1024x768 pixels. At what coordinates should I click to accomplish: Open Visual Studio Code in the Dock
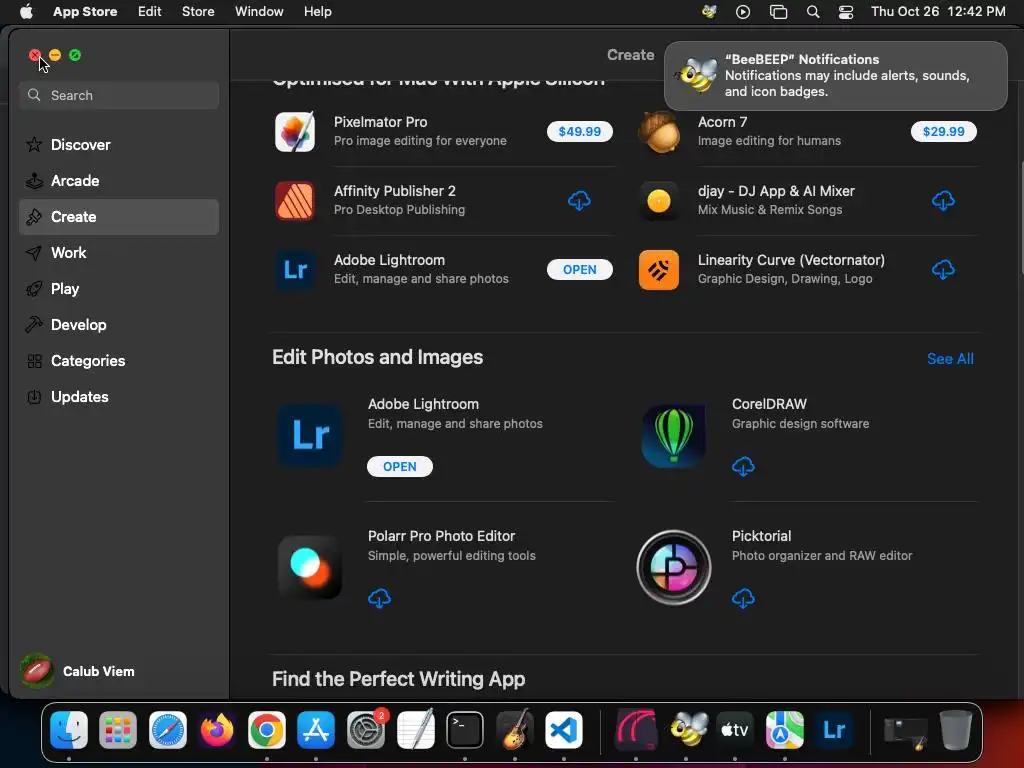click(564, 729)
